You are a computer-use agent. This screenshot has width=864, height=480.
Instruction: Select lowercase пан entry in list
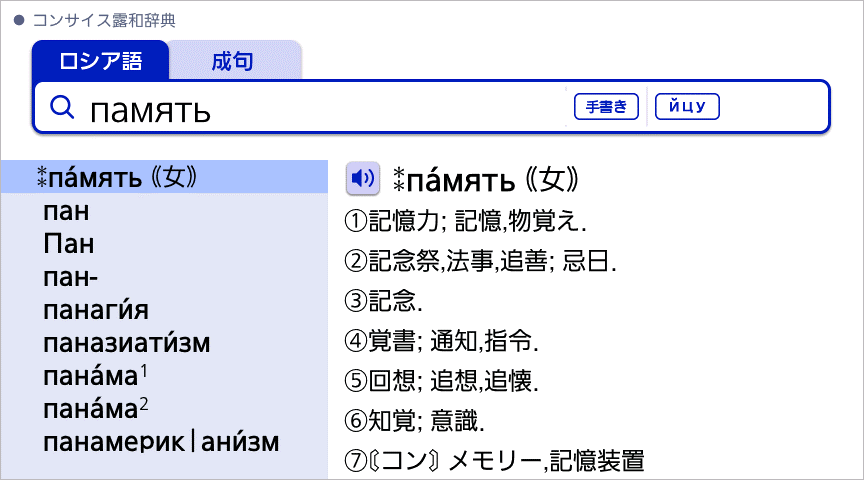point(66,212)
